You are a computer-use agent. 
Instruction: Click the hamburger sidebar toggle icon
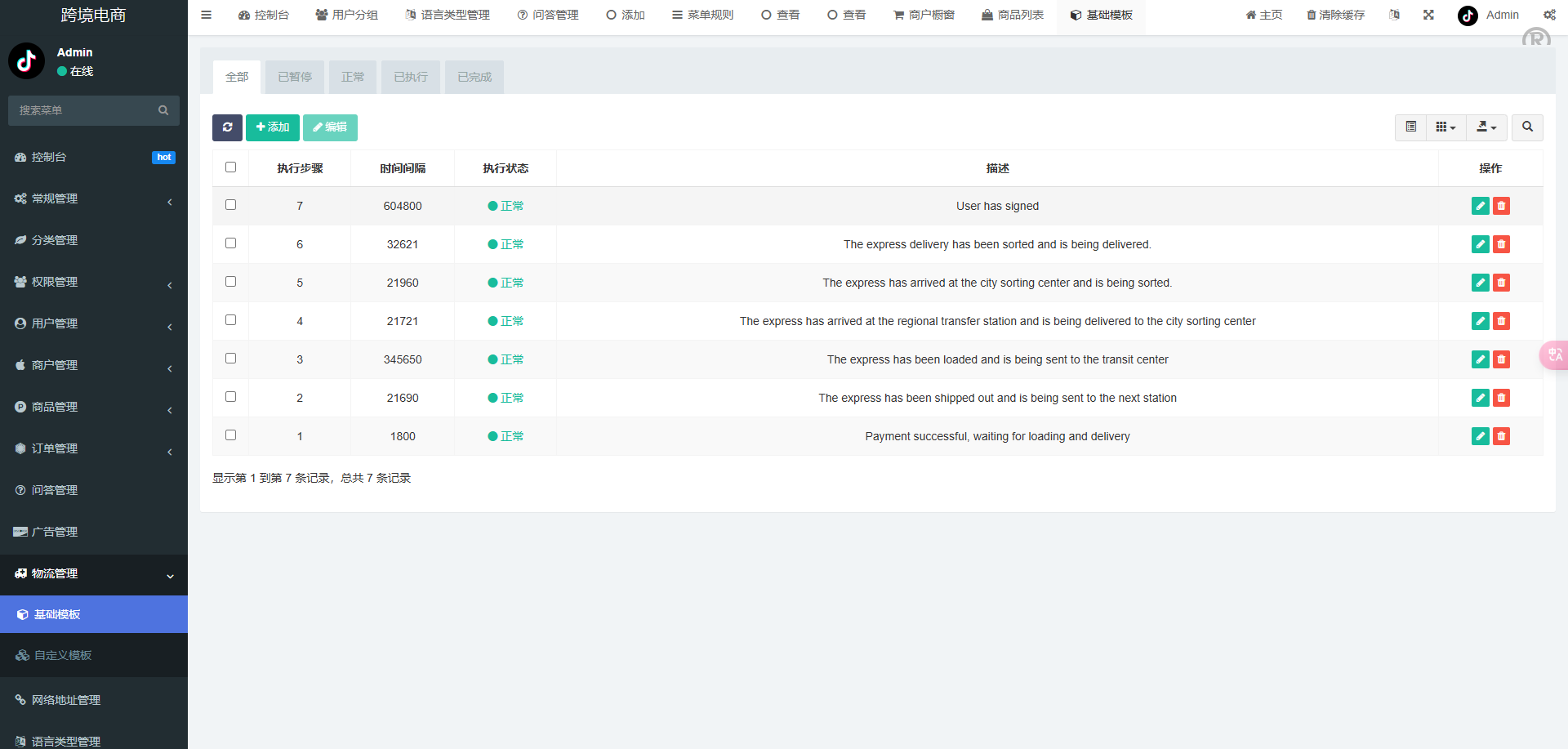point(207,15)
